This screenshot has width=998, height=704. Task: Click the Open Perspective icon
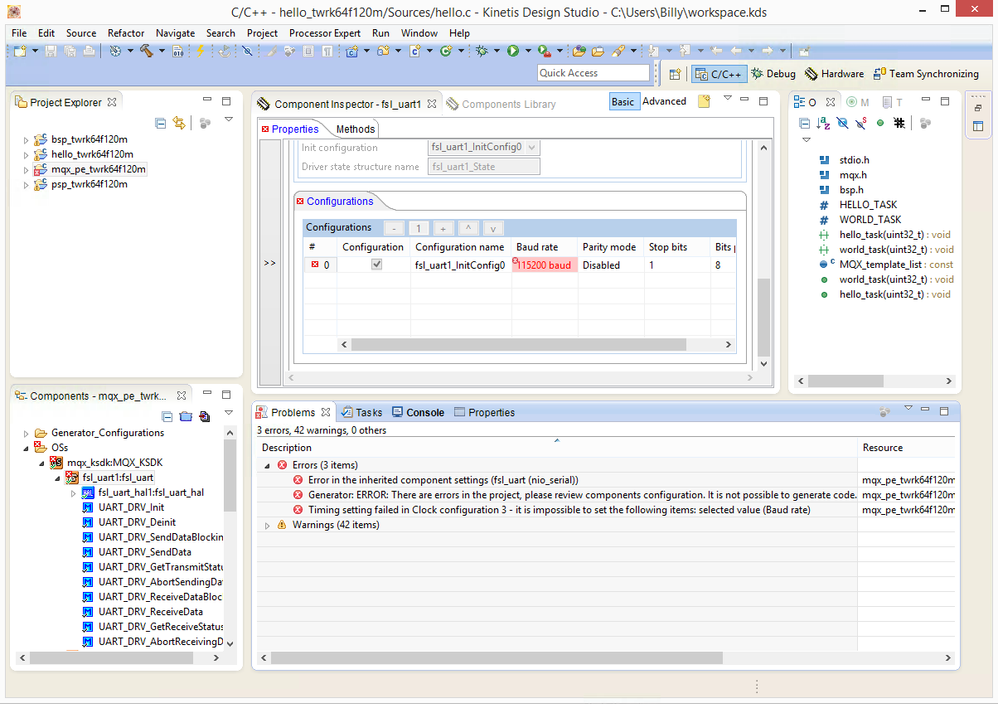pos(675,74)
